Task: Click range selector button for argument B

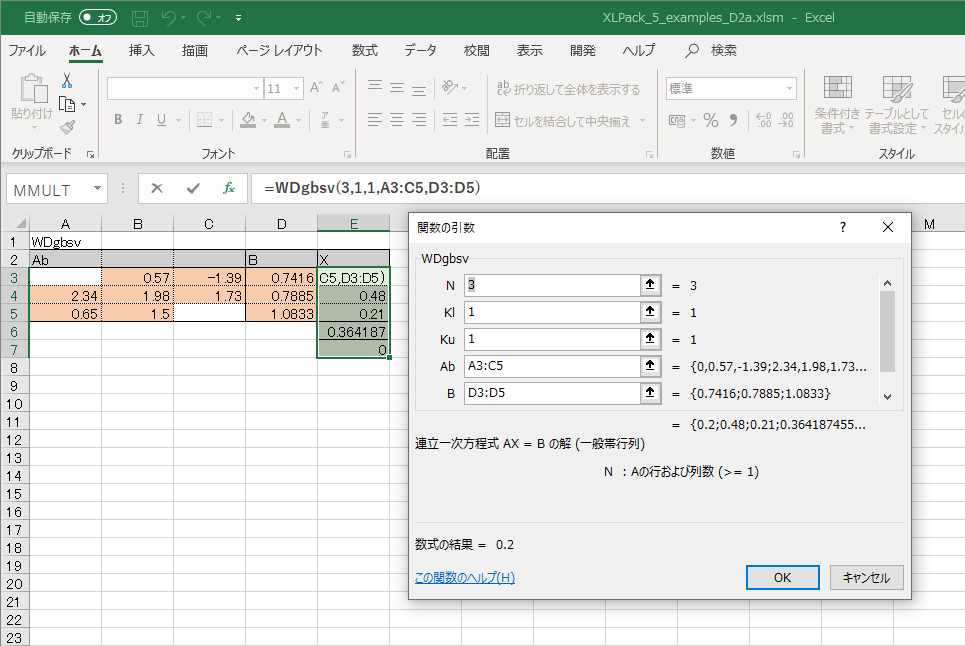Action: click(x=651, y=393)
